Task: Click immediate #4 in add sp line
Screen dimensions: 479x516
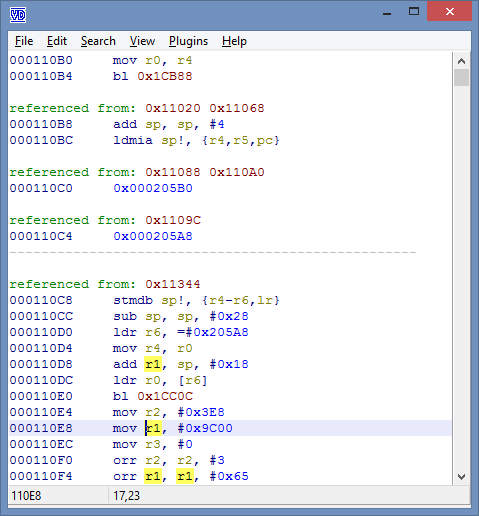Action: [217, 124]
